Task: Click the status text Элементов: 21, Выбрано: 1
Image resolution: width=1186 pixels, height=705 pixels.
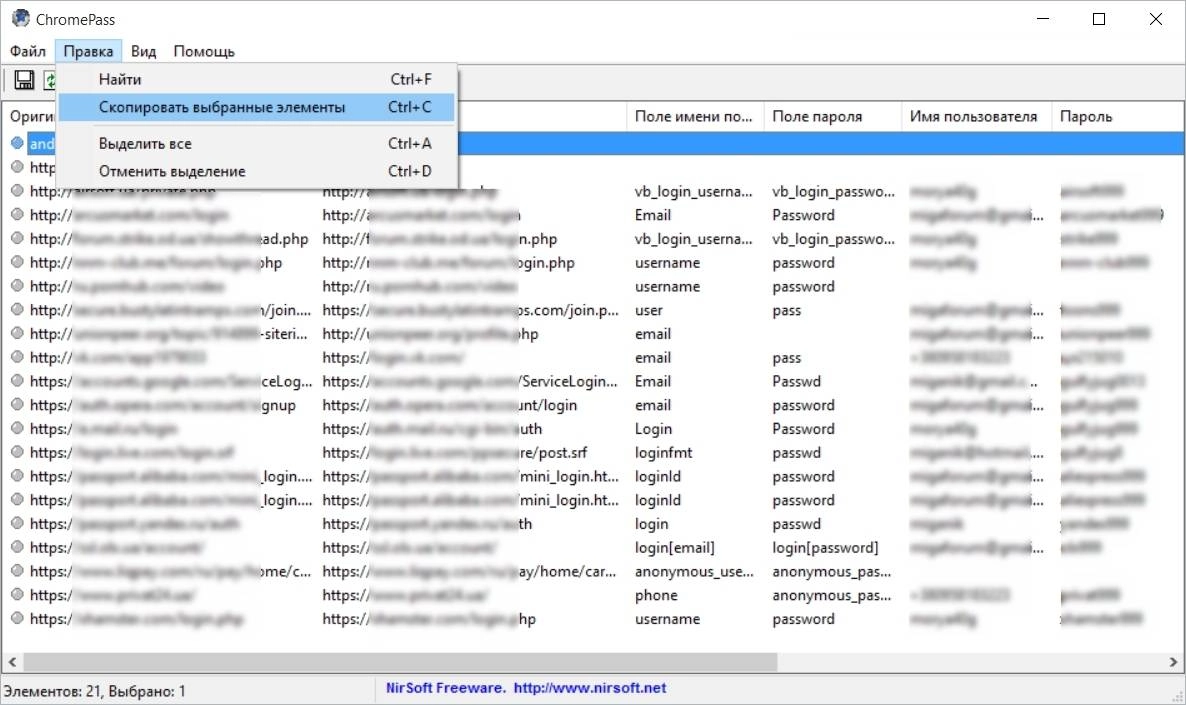Action: click(x=95, y=691)
